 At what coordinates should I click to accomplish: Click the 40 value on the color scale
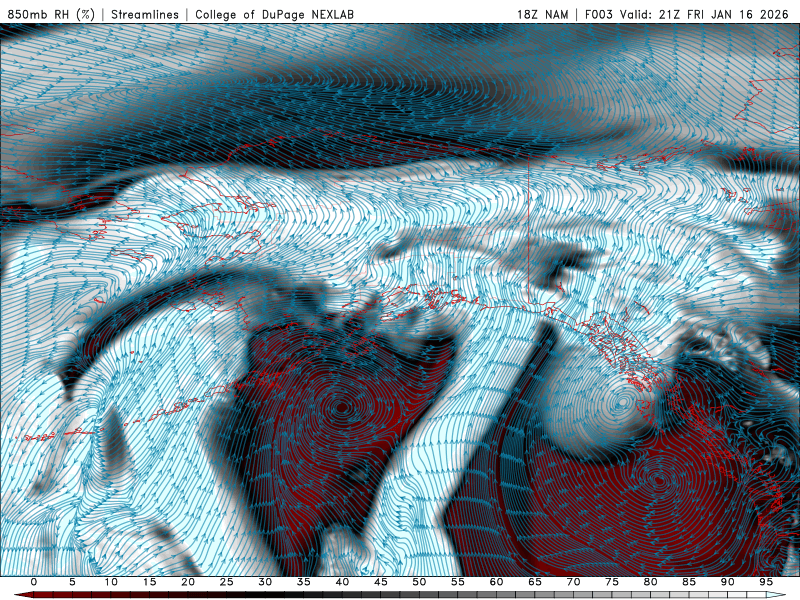342,582
